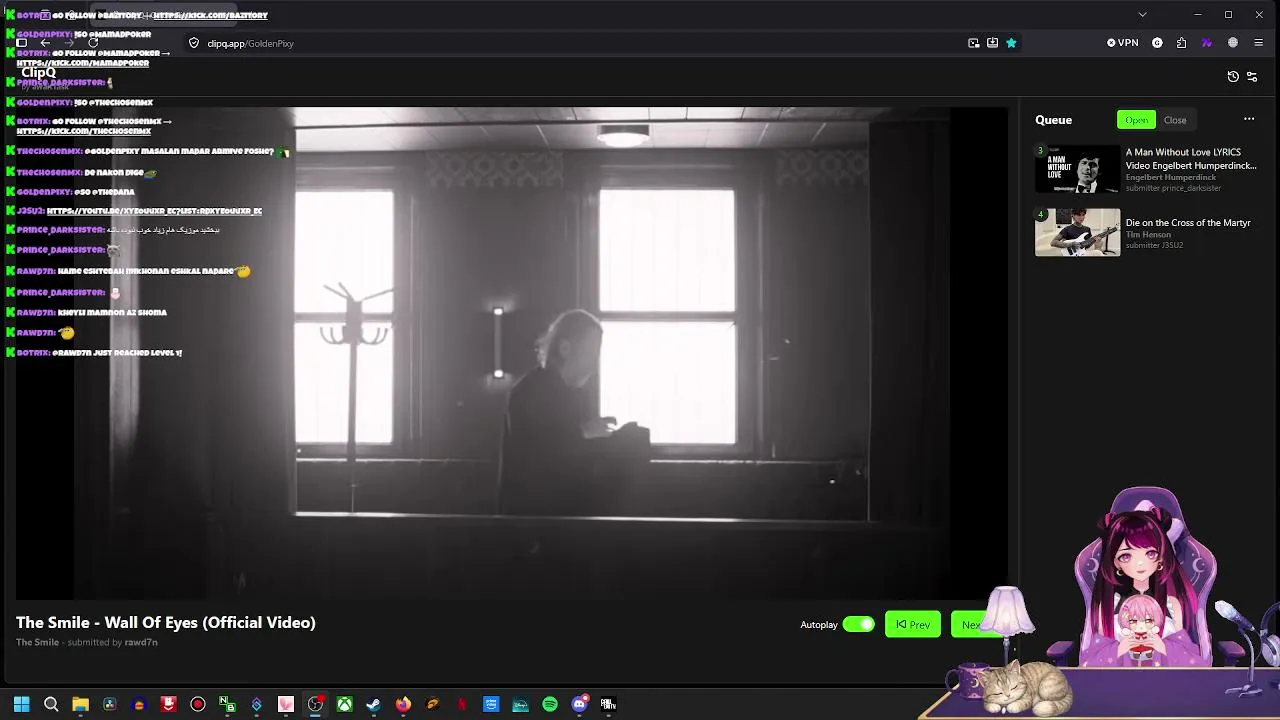Expand the tab list chevron in title bar
1280x720 pixels.
pos(1142,15)
